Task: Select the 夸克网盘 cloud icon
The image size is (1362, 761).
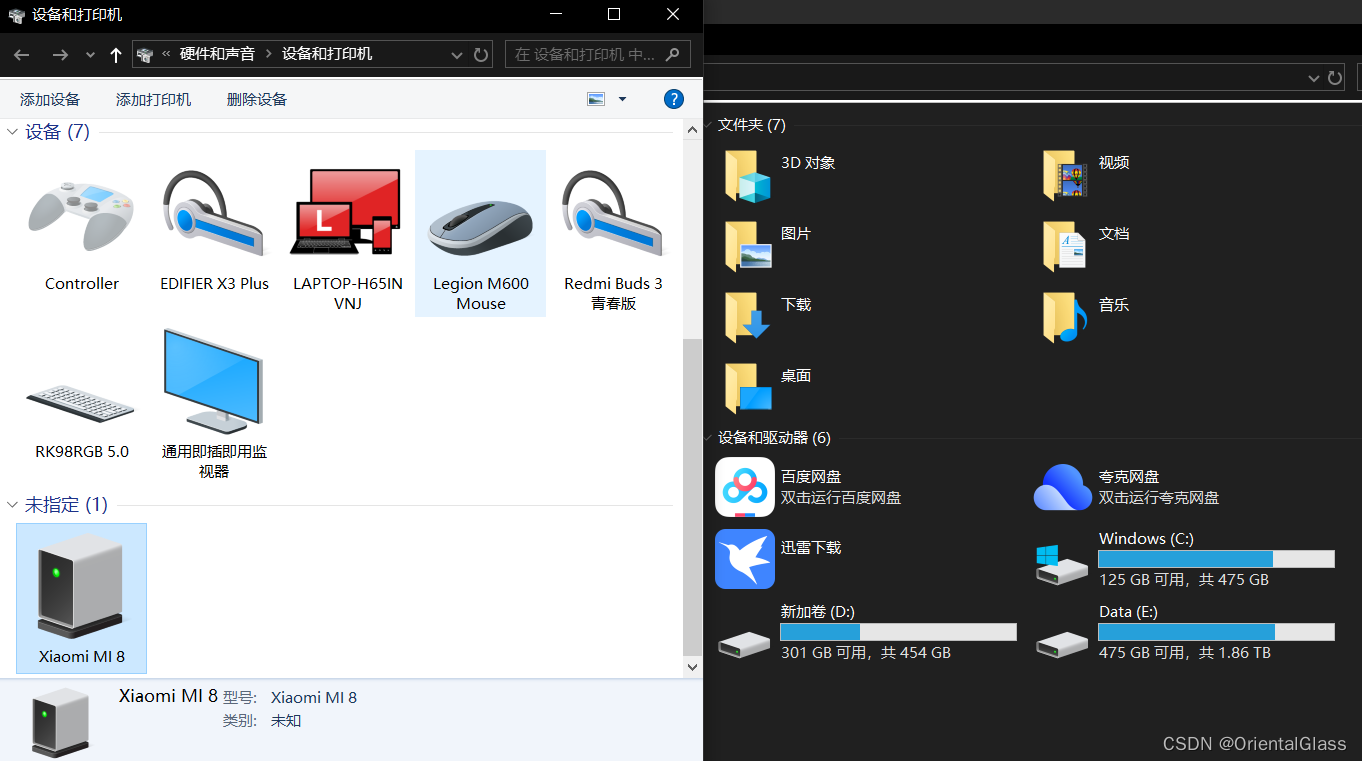Action: click(1063, 487)
